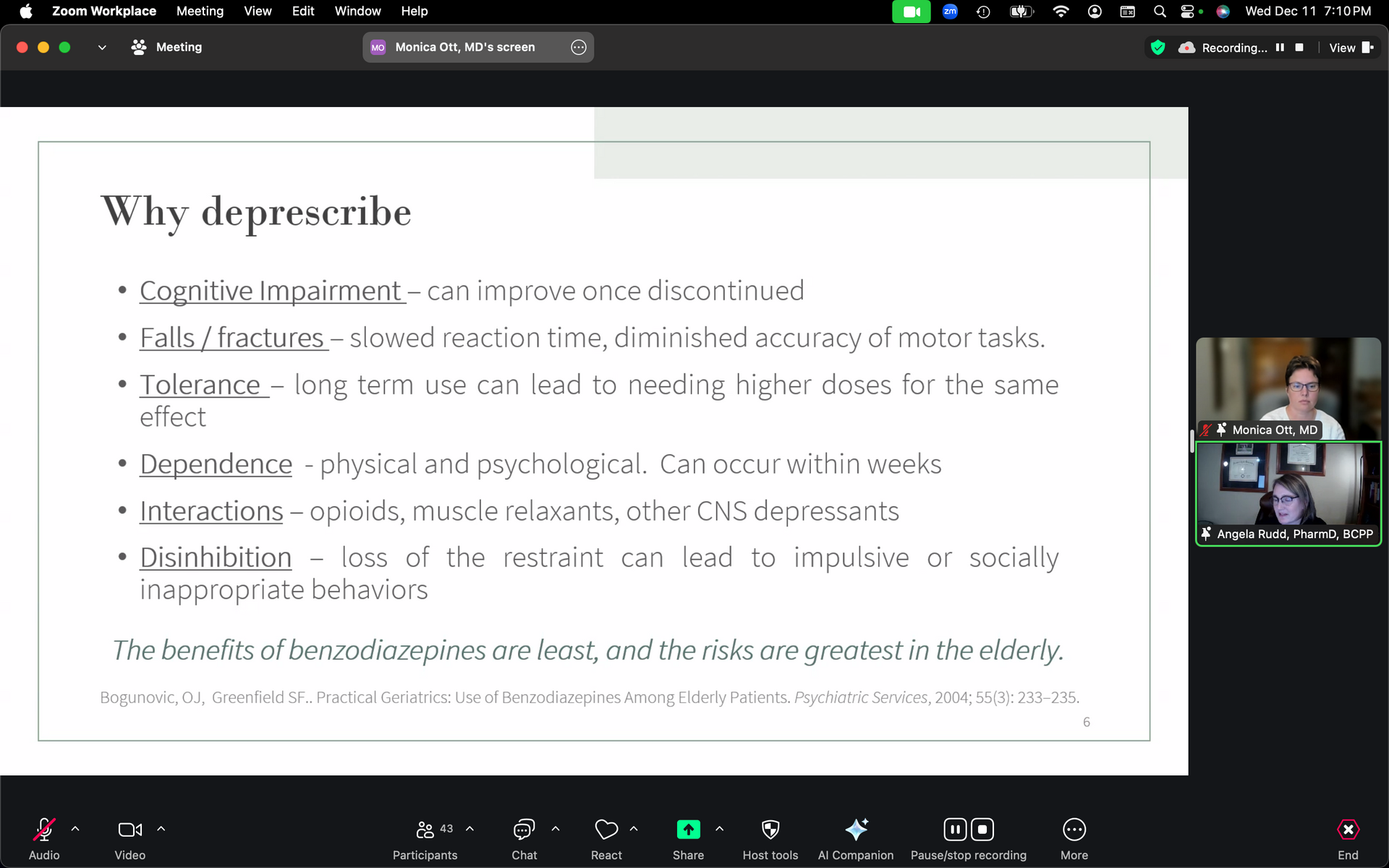The width and height of the screenshot is (1389, 868).
Task: Expand the Share options caret
Action: 720,829
